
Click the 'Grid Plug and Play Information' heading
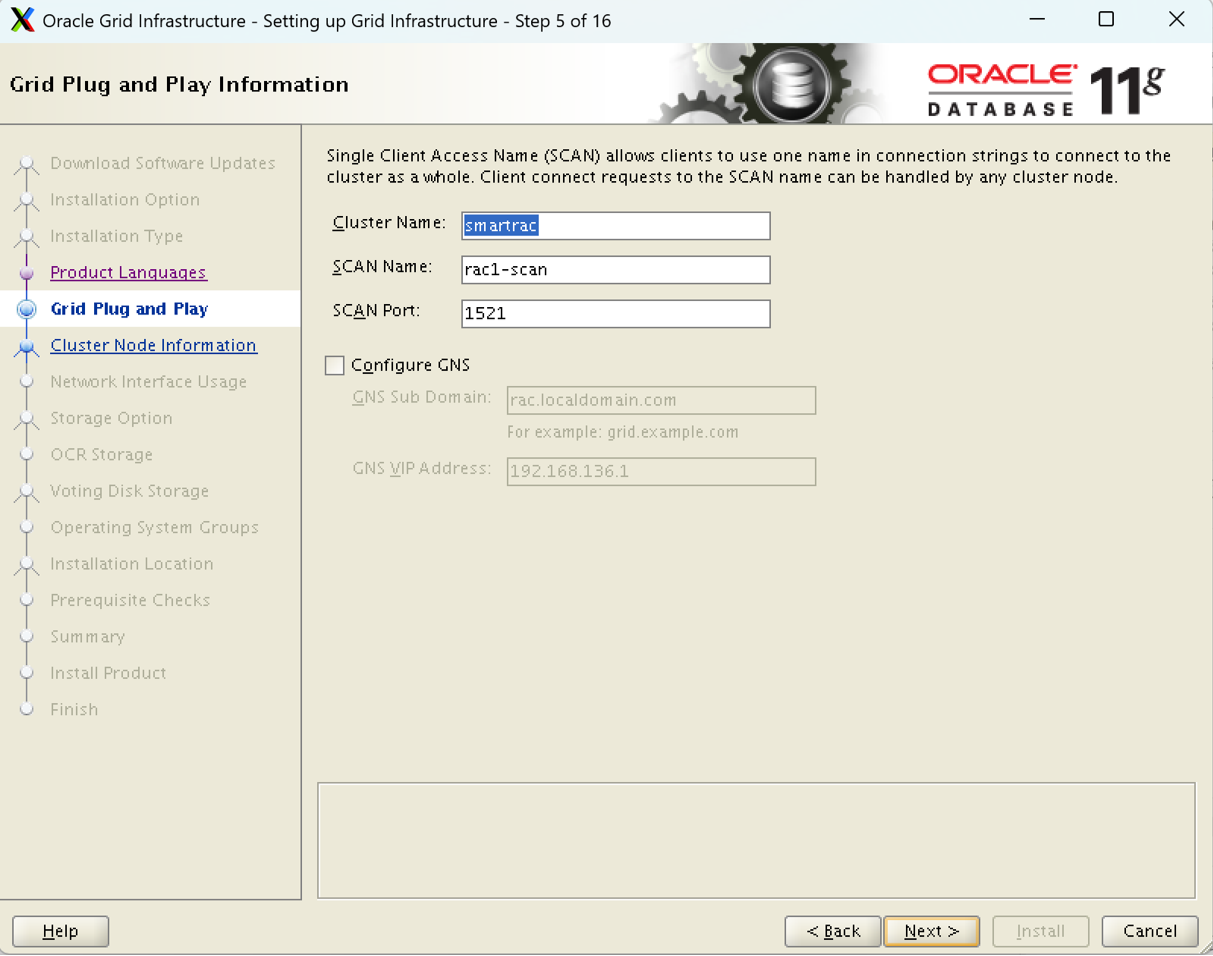[x=179, y=85]
